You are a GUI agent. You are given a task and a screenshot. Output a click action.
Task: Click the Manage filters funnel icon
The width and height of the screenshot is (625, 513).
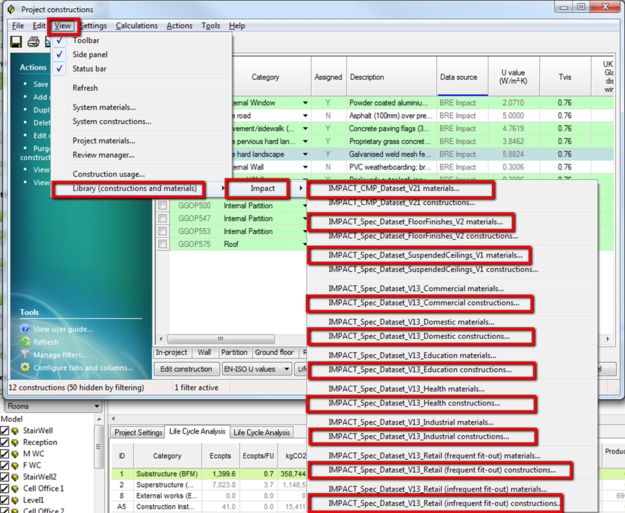(x=25, y=355)
